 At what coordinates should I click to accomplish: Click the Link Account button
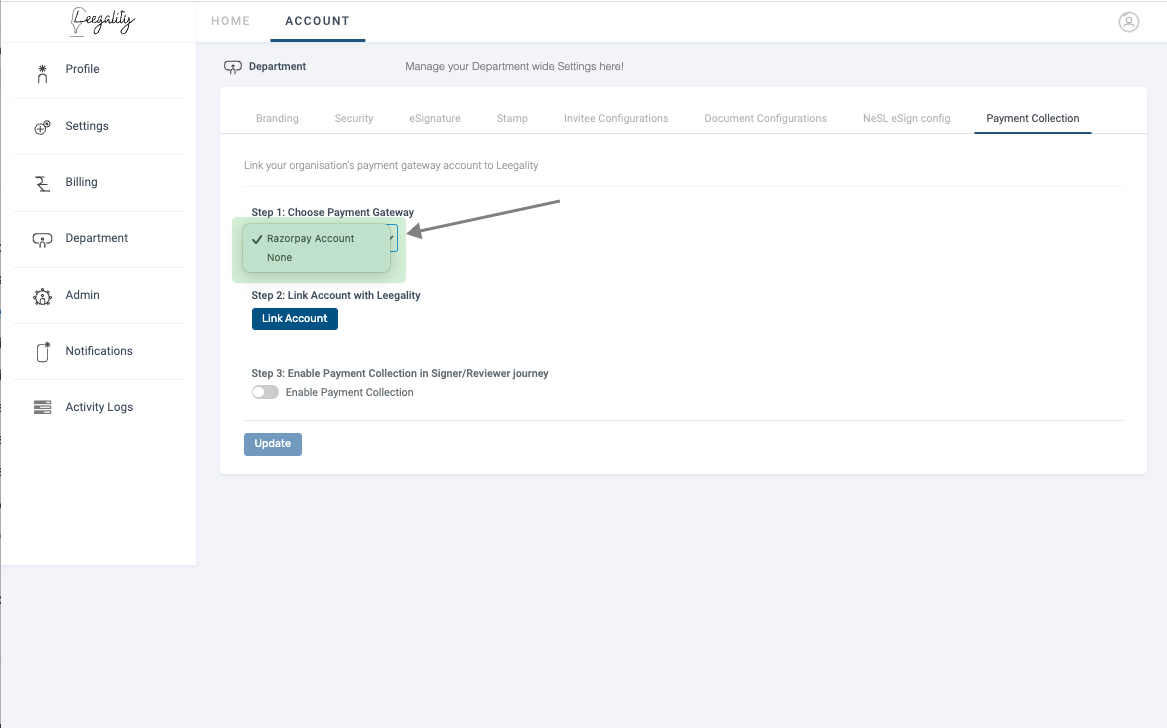click(x=295, y=319)
